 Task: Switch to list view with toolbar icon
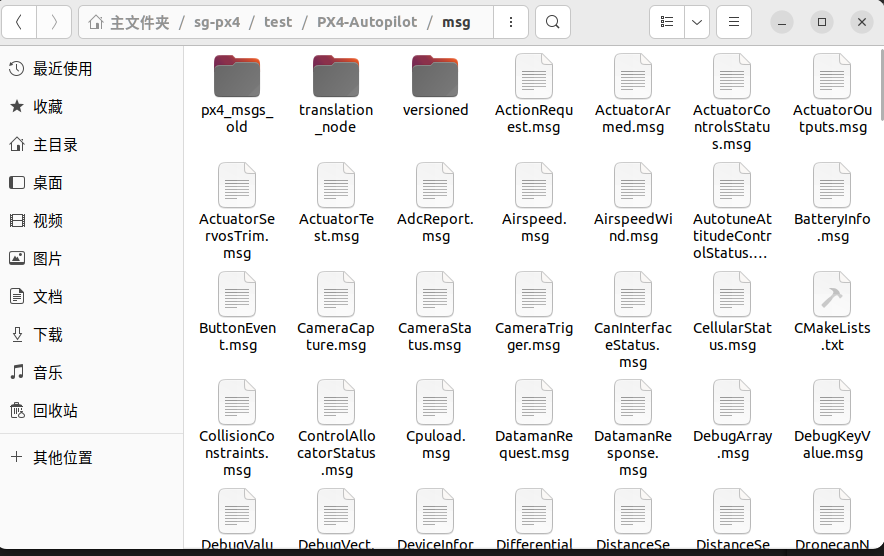tap(667, 22)
